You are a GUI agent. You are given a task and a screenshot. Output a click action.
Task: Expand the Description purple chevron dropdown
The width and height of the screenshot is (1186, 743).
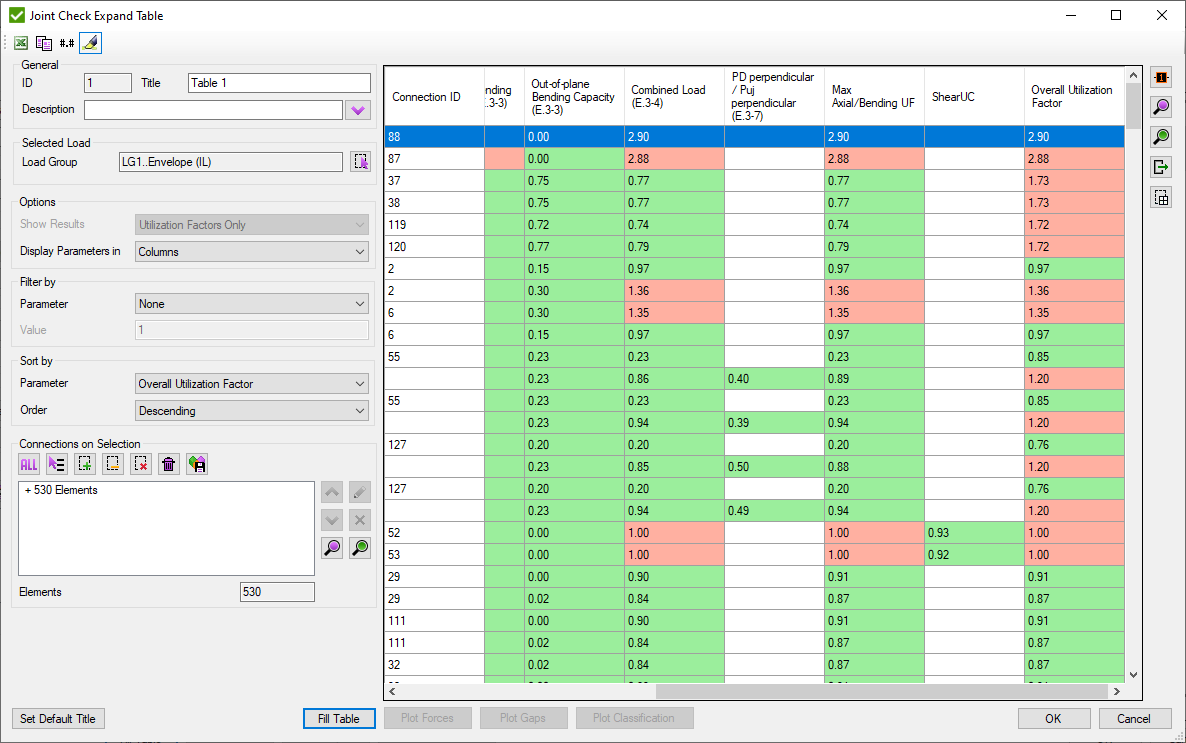coord(357,110)
